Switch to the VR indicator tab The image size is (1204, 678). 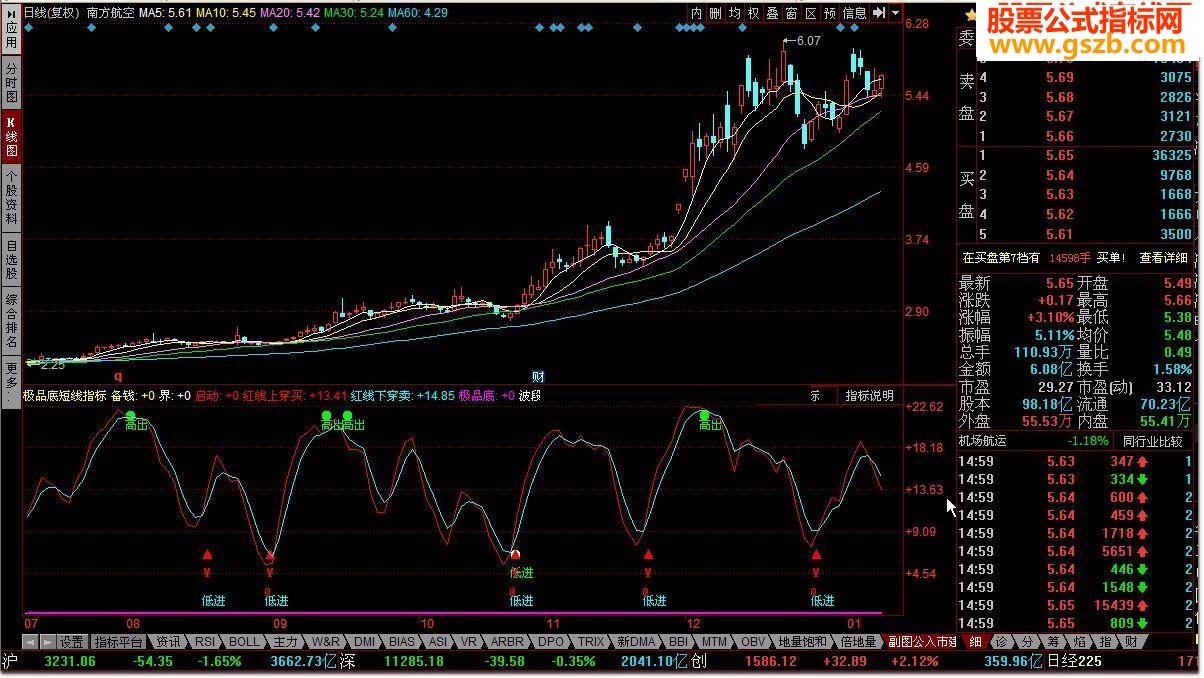(x=467, y=642)
